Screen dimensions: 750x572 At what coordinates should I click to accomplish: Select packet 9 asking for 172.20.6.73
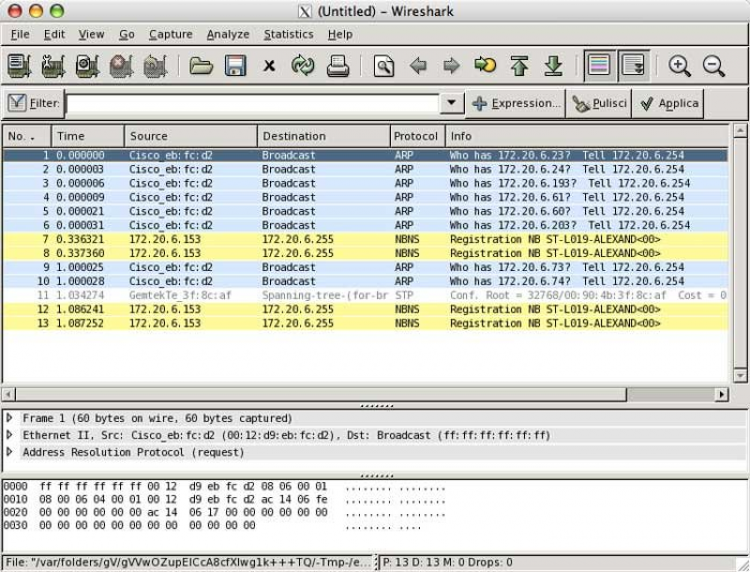point(365,267)
